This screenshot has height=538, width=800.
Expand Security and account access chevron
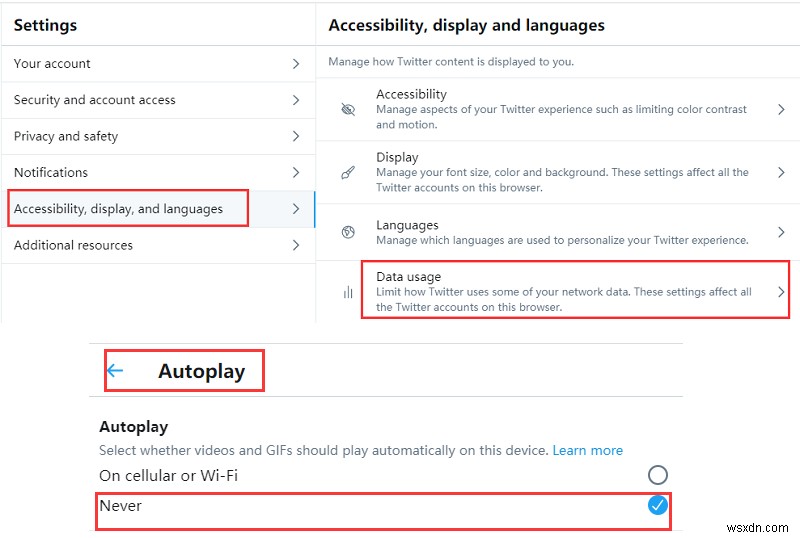pos(296,100)
